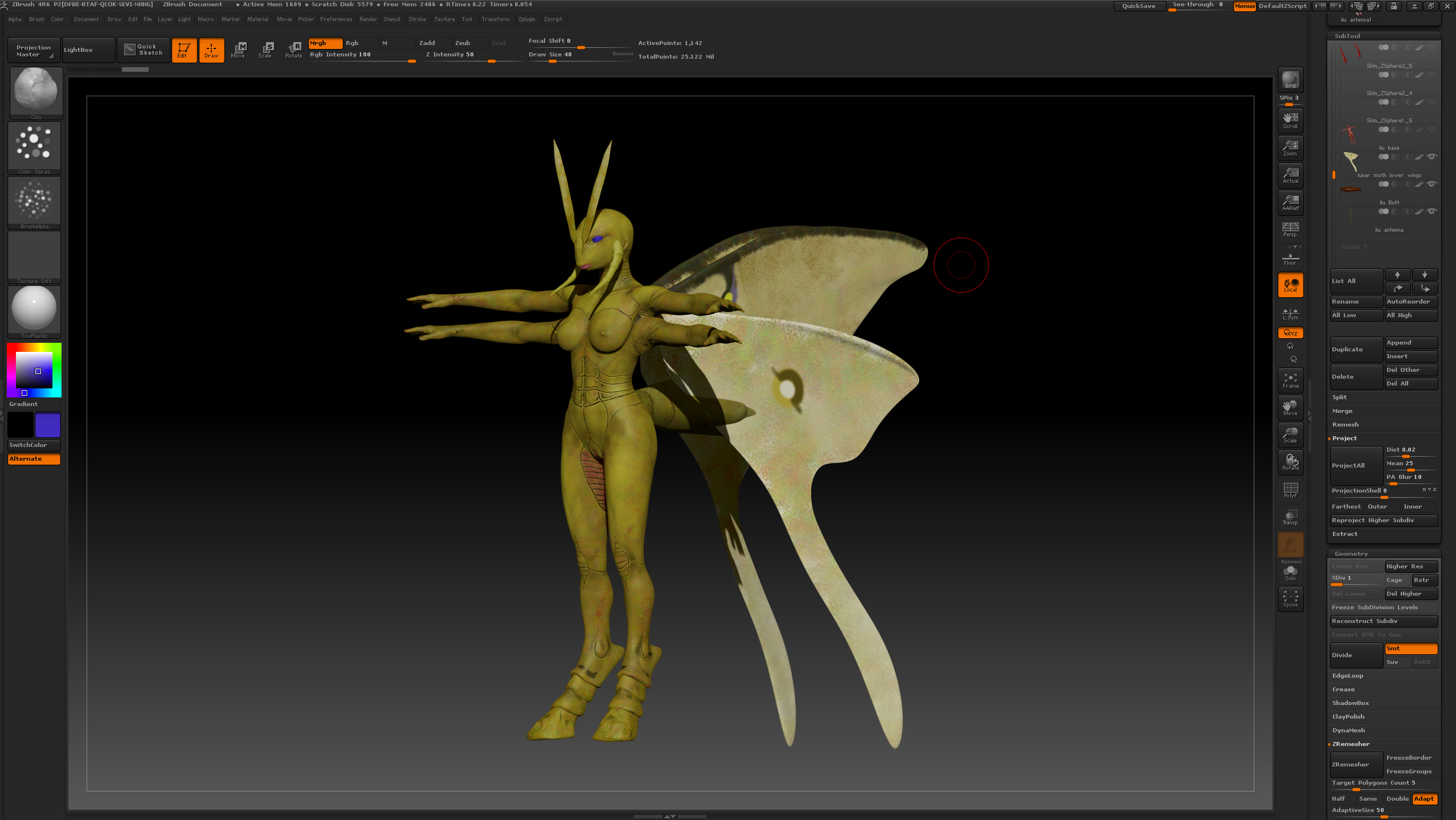Enable the Floor grid icon
Screen dimensions: 1456x820
(1290, 258)
